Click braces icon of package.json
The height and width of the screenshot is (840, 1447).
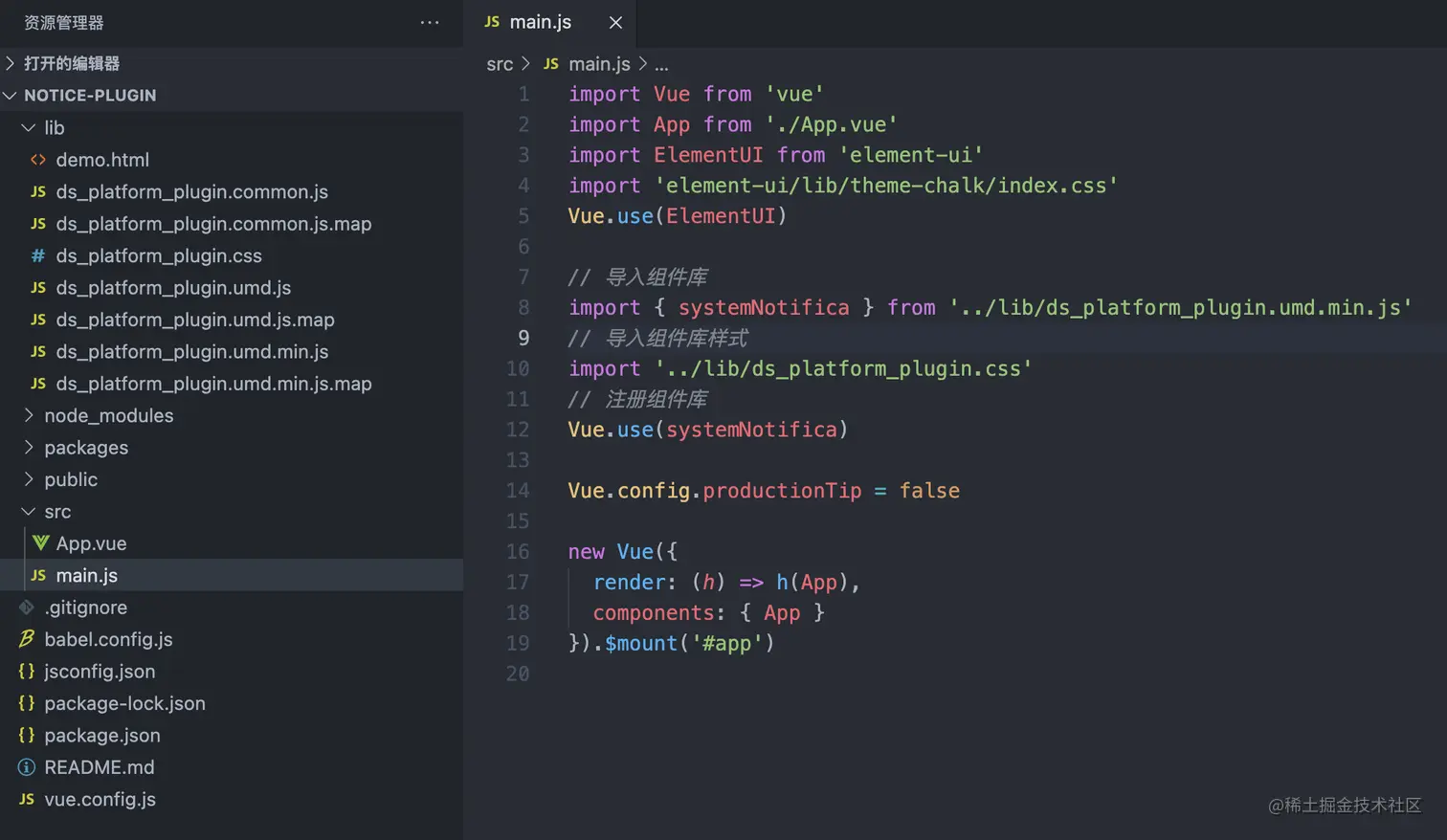pos(27,735)
